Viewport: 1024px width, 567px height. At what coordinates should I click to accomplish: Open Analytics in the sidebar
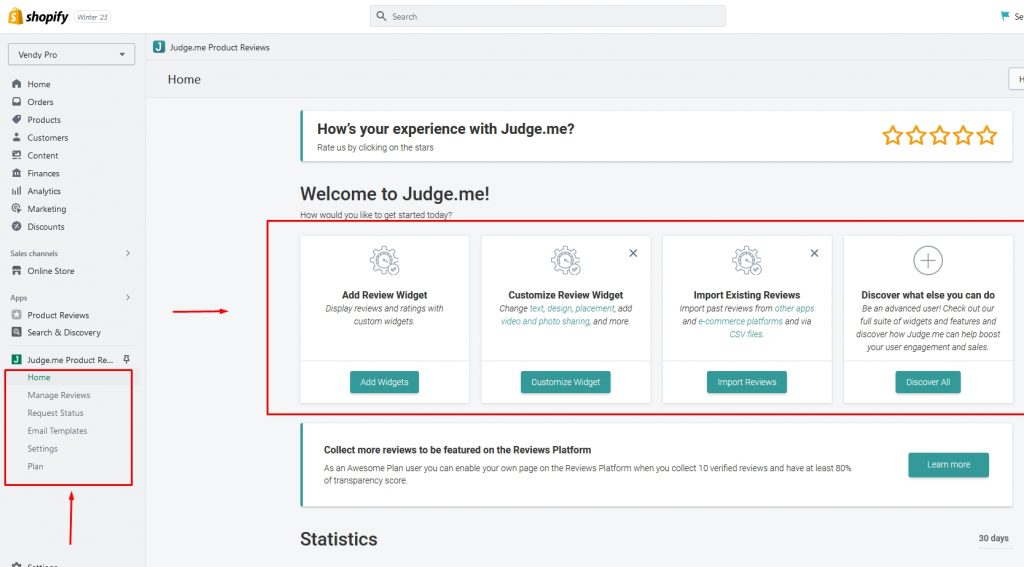44,191
